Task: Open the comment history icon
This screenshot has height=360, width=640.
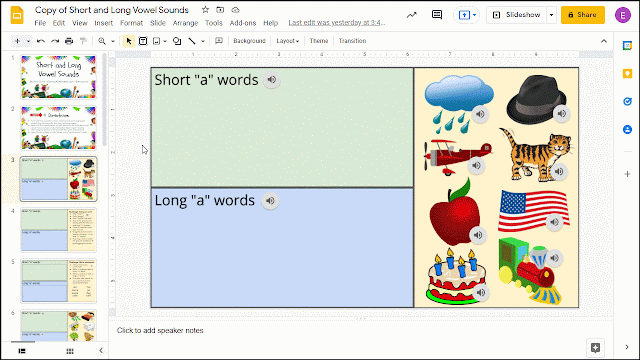Action: click(437, 15)
